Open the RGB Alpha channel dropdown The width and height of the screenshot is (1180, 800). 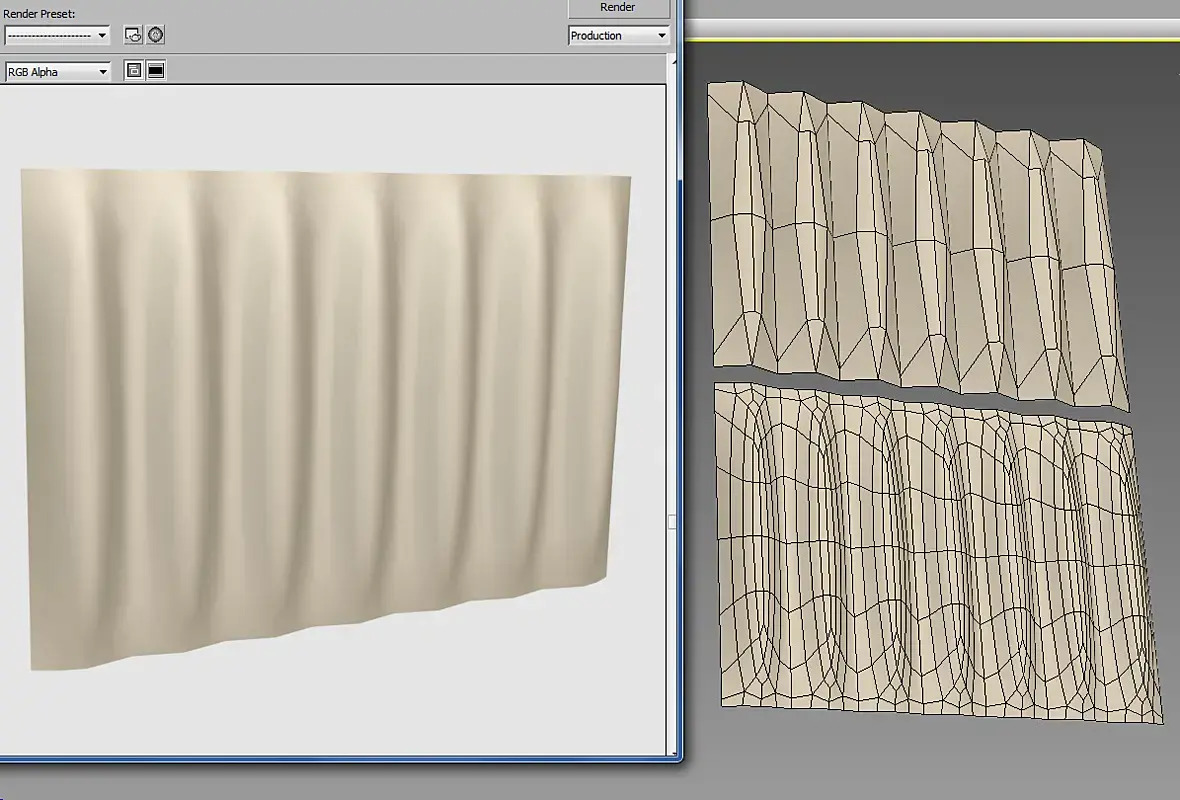click(x=57, y=72)
